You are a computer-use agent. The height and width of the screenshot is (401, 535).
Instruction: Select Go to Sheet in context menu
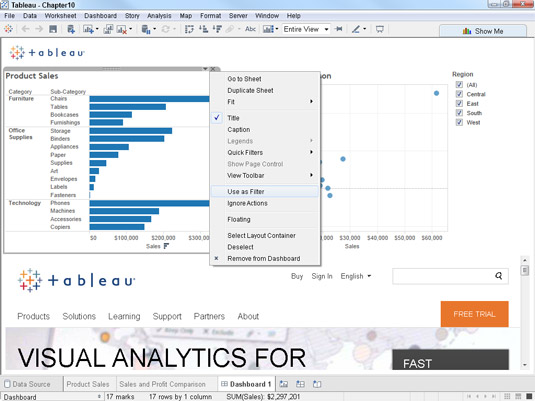[x=265, y=79]
